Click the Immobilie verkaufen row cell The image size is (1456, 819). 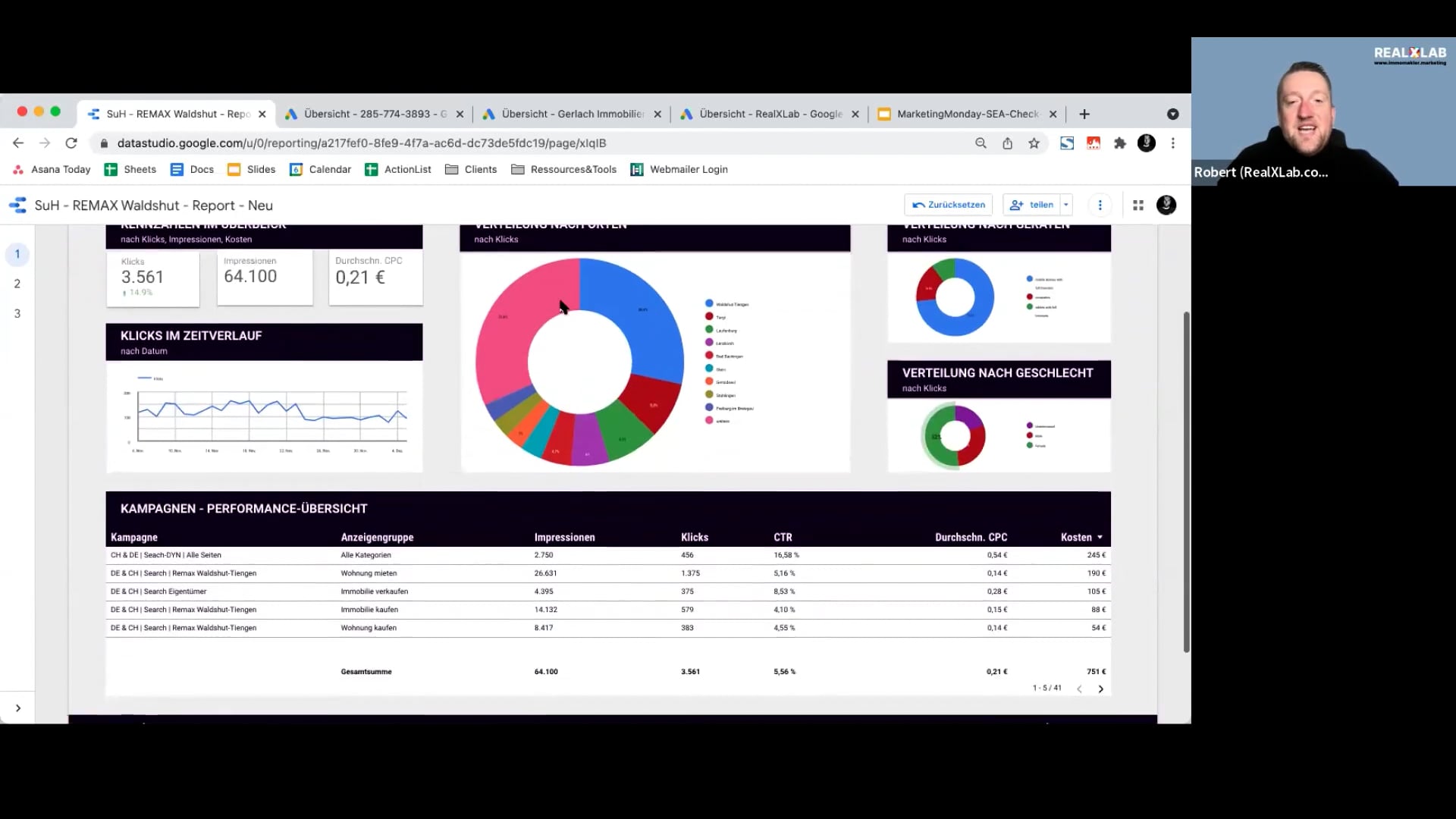pyautogui.click(x=375, y=591)
